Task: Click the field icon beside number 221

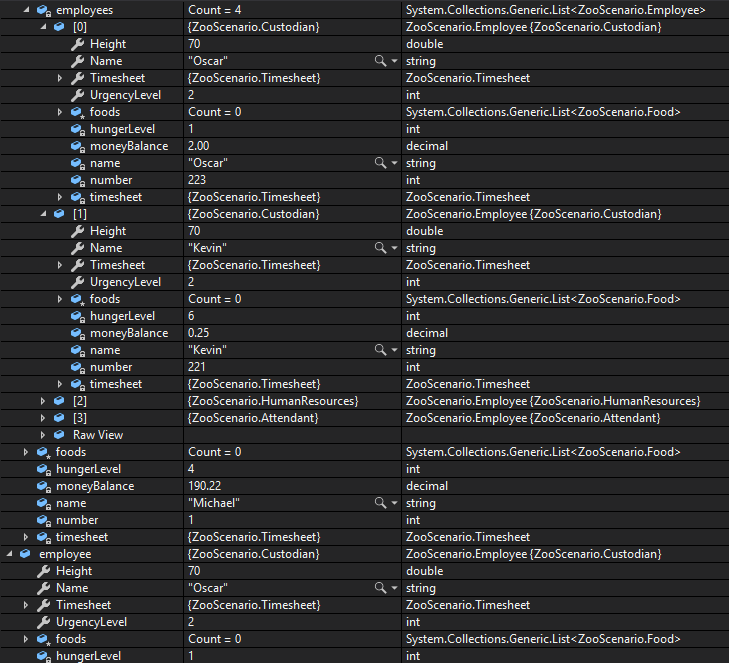Action: click(77, 367)
